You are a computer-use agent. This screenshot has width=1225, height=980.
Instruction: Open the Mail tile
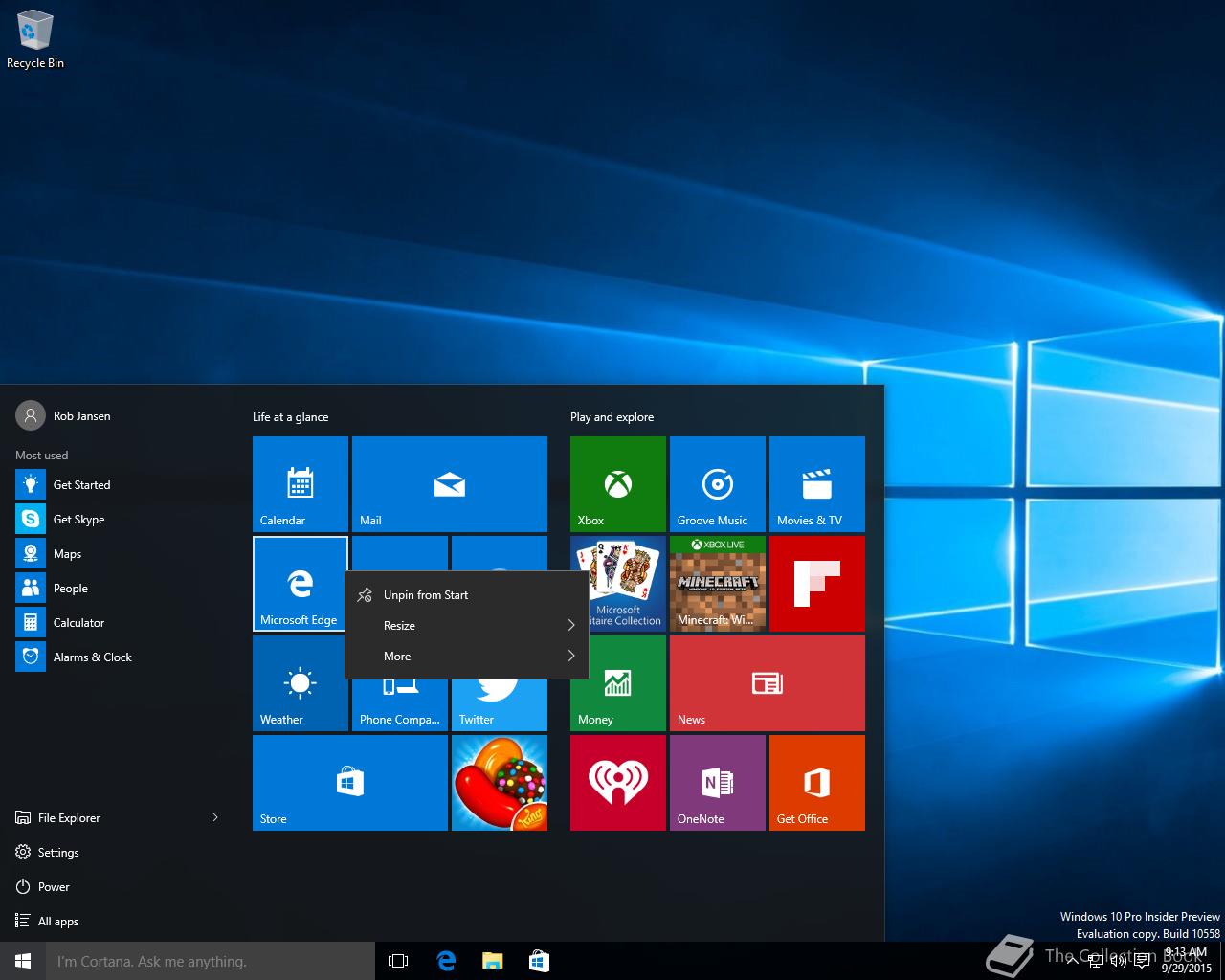[450, 484]
